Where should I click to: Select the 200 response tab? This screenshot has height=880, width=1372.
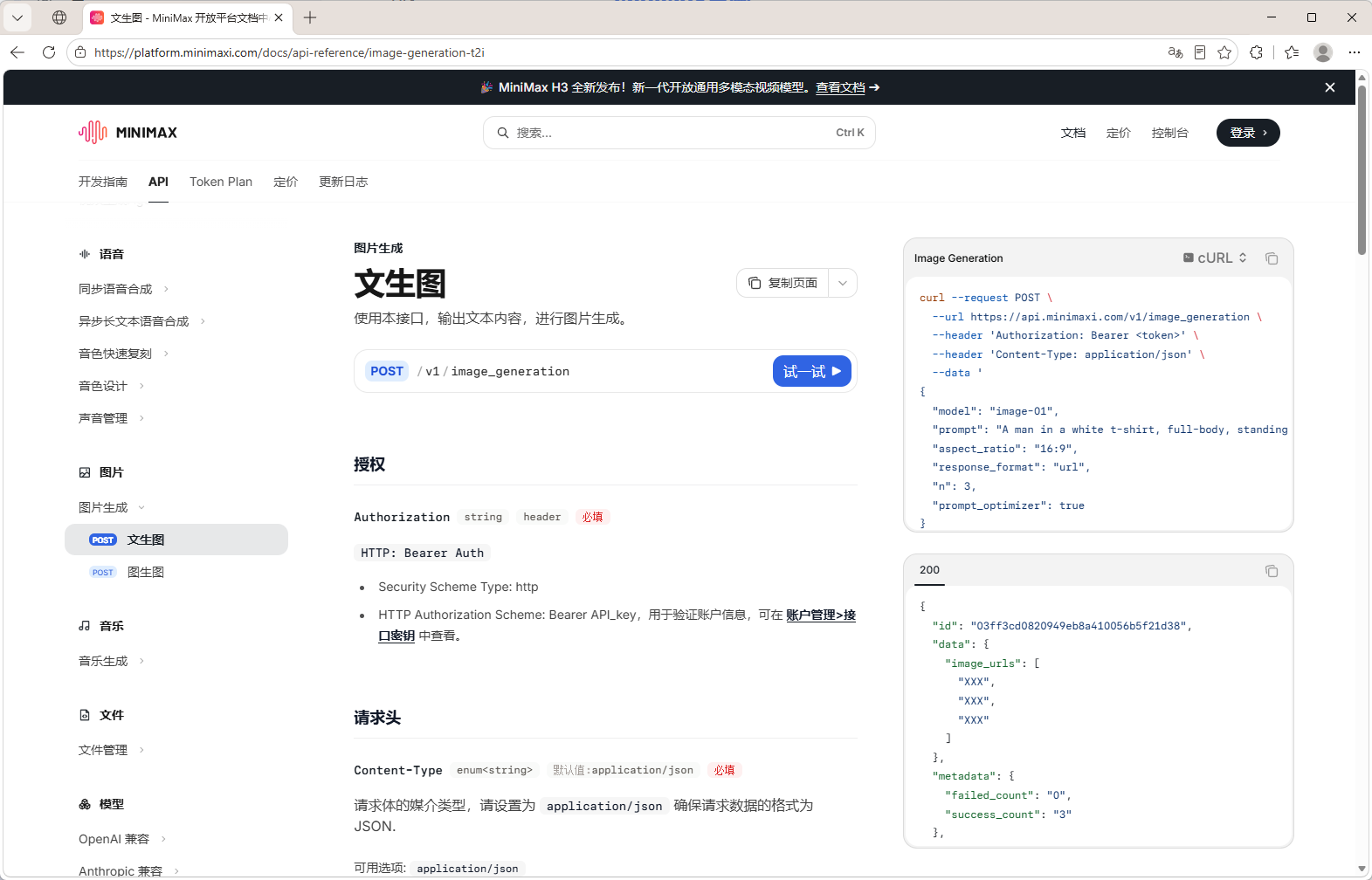tap(929, 571)
